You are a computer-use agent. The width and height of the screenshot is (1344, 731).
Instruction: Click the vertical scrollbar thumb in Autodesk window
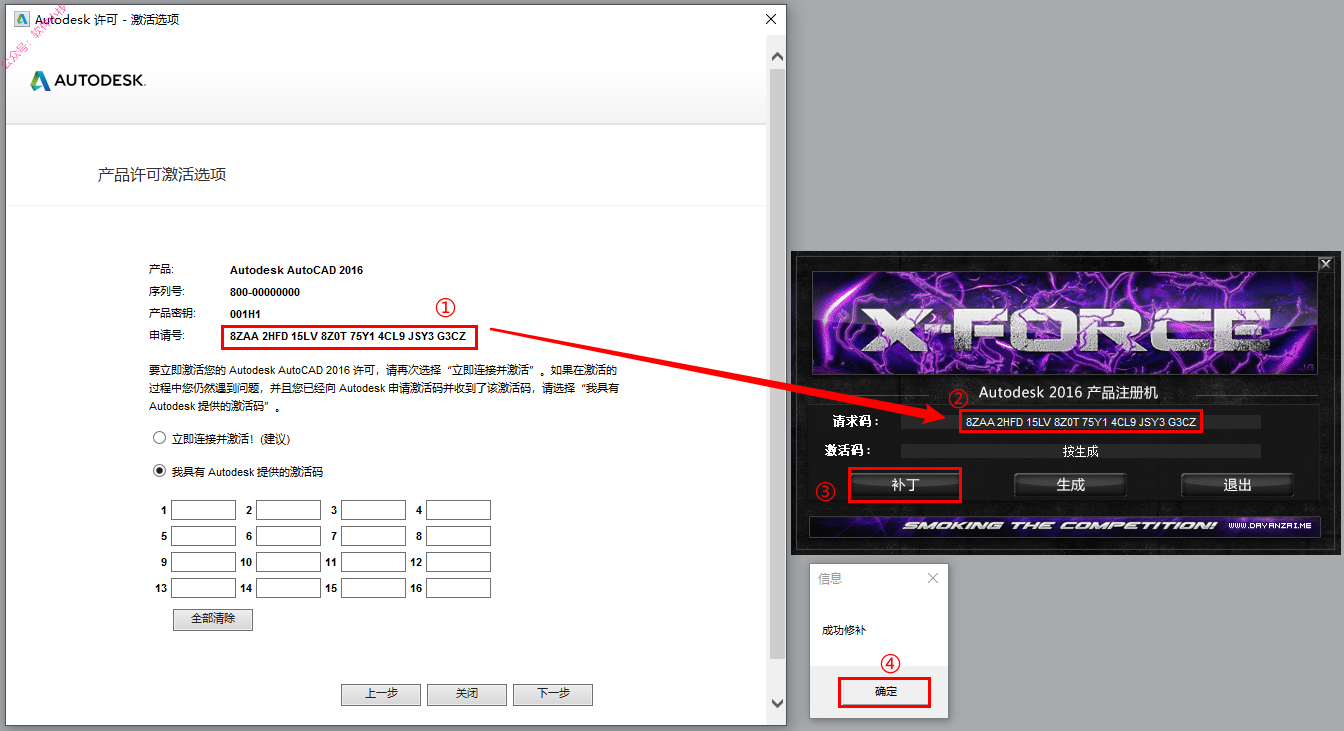coord(778,364)
